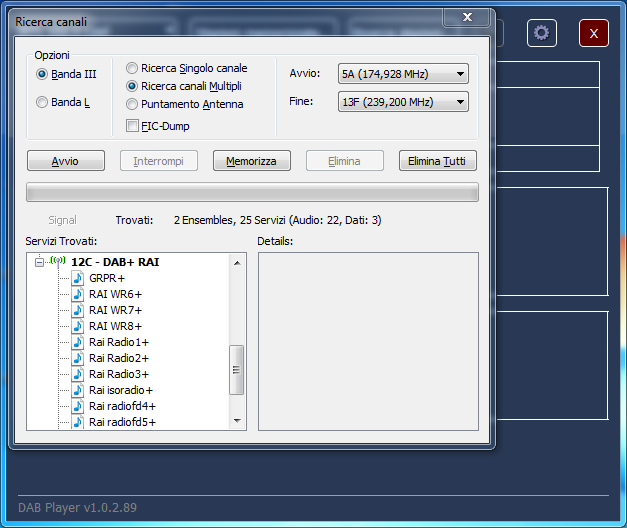This screenshot has height=528, width=627.
Task: Click the audio icon beside RAI WR8+
Action: pos(78,326)
